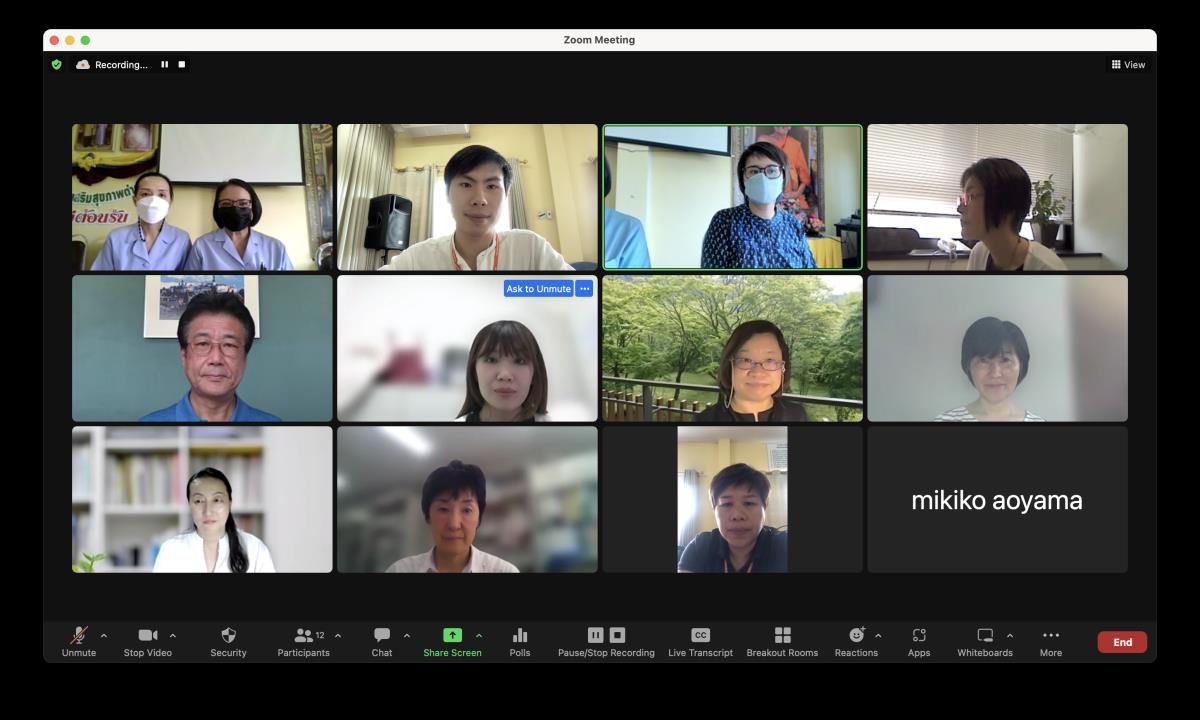Pause recording in the top status bar

pyautogui.click(x=165, y=65)
